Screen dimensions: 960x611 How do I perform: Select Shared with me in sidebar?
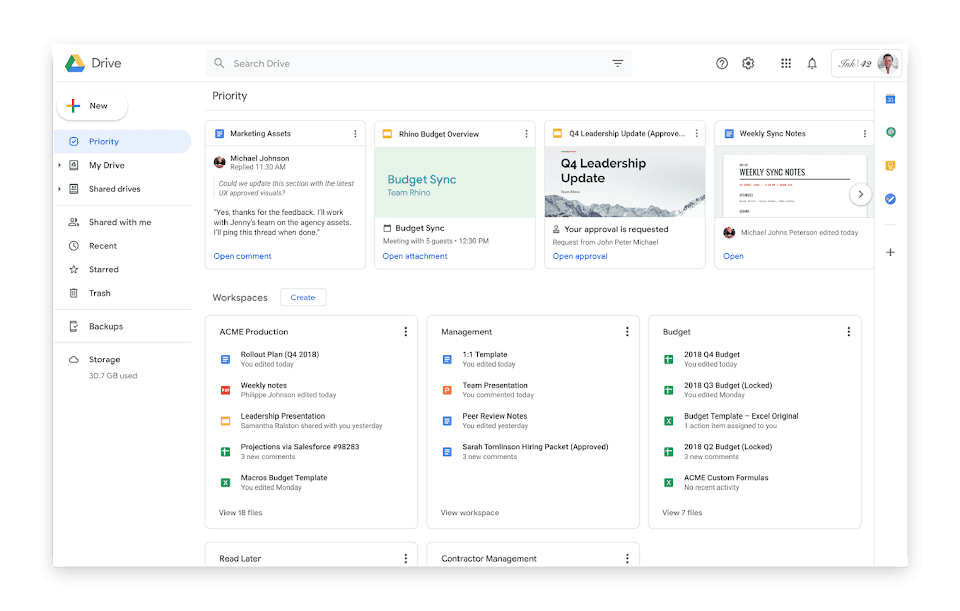(x=119, y=222)
